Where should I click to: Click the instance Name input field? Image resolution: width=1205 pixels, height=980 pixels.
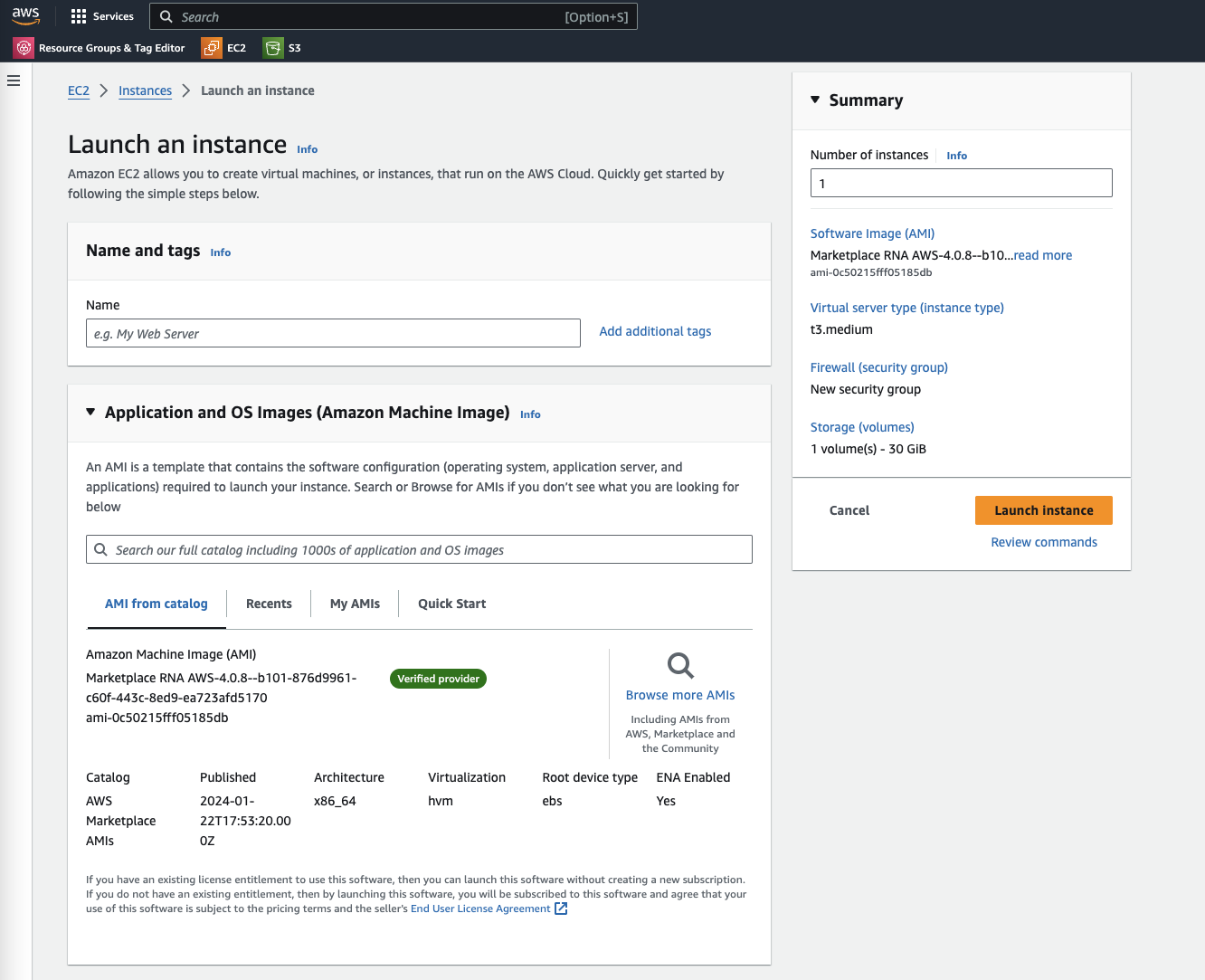coord(333,333)
